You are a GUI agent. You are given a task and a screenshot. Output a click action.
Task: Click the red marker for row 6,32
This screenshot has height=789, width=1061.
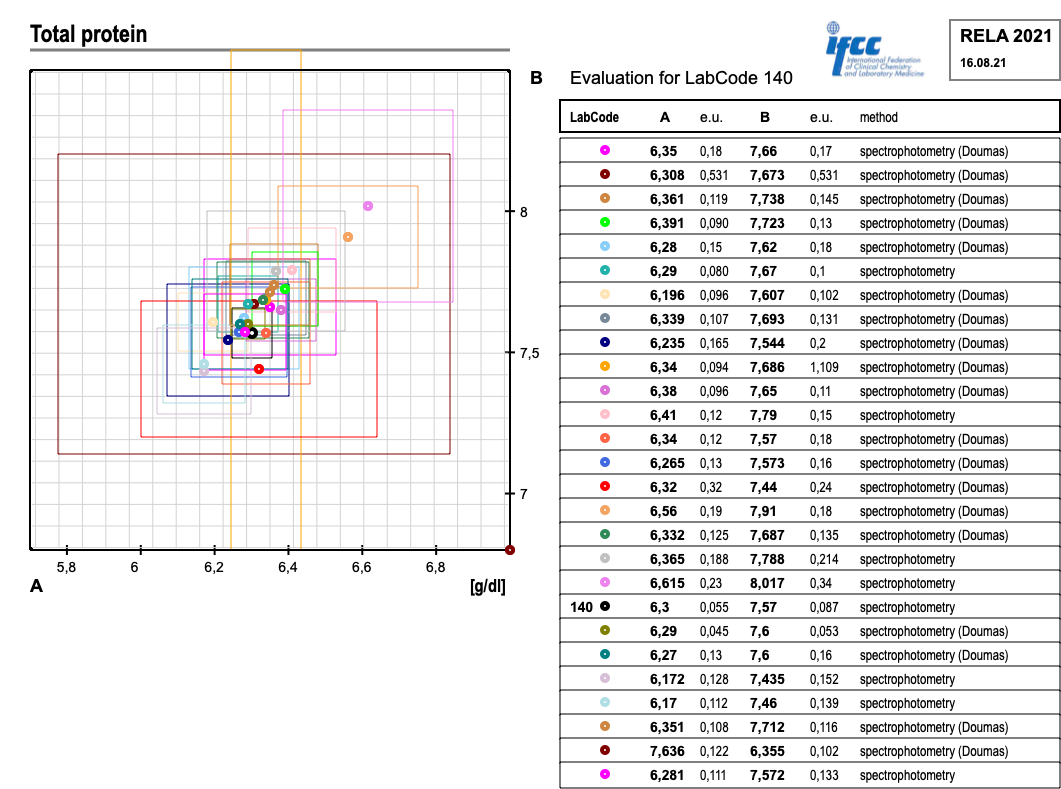point(605,487)
